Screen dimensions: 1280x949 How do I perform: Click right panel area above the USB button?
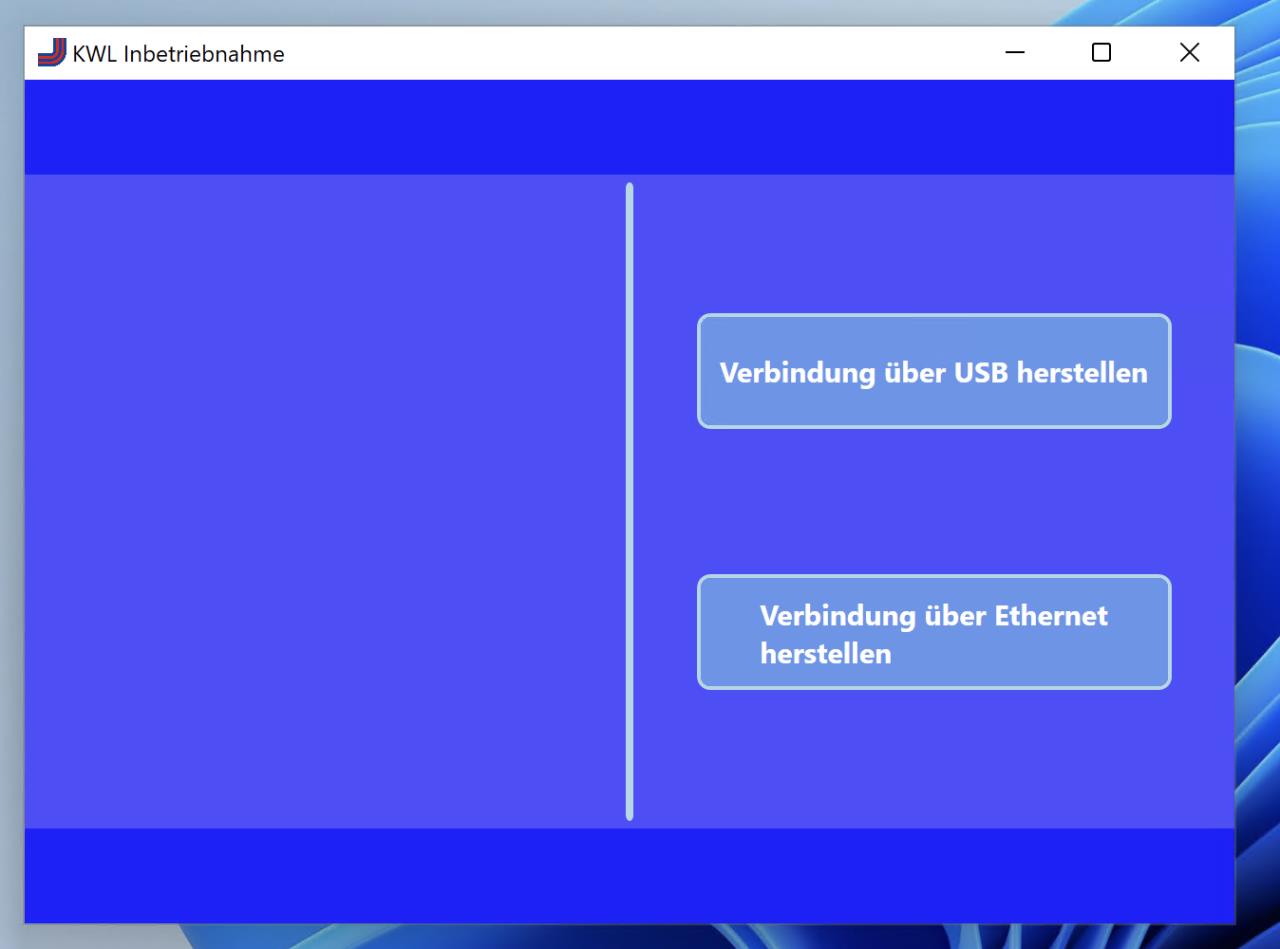(x=933, y=245)
